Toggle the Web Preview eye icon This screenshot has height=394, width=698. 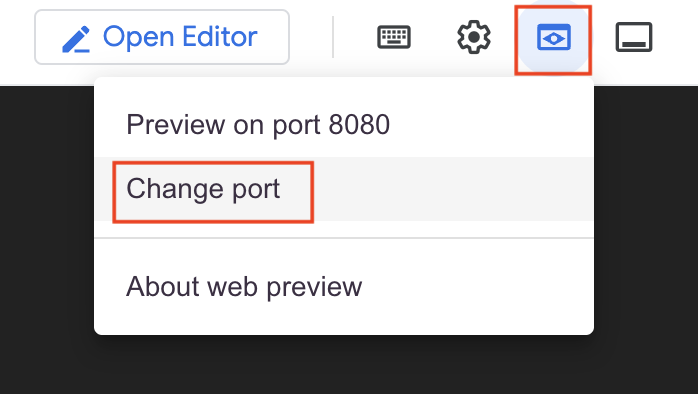[x=553, y=37]
